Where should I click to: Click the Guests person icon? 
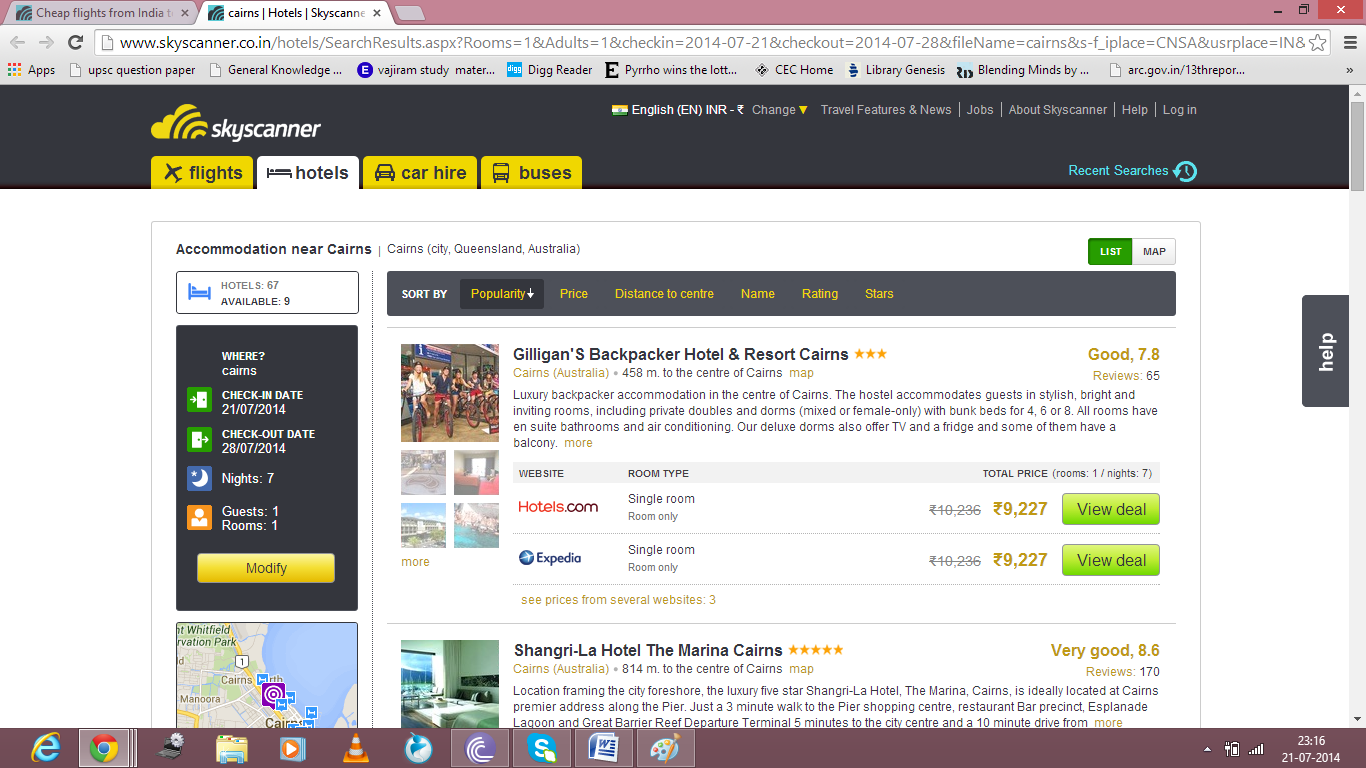click(199, 517)
